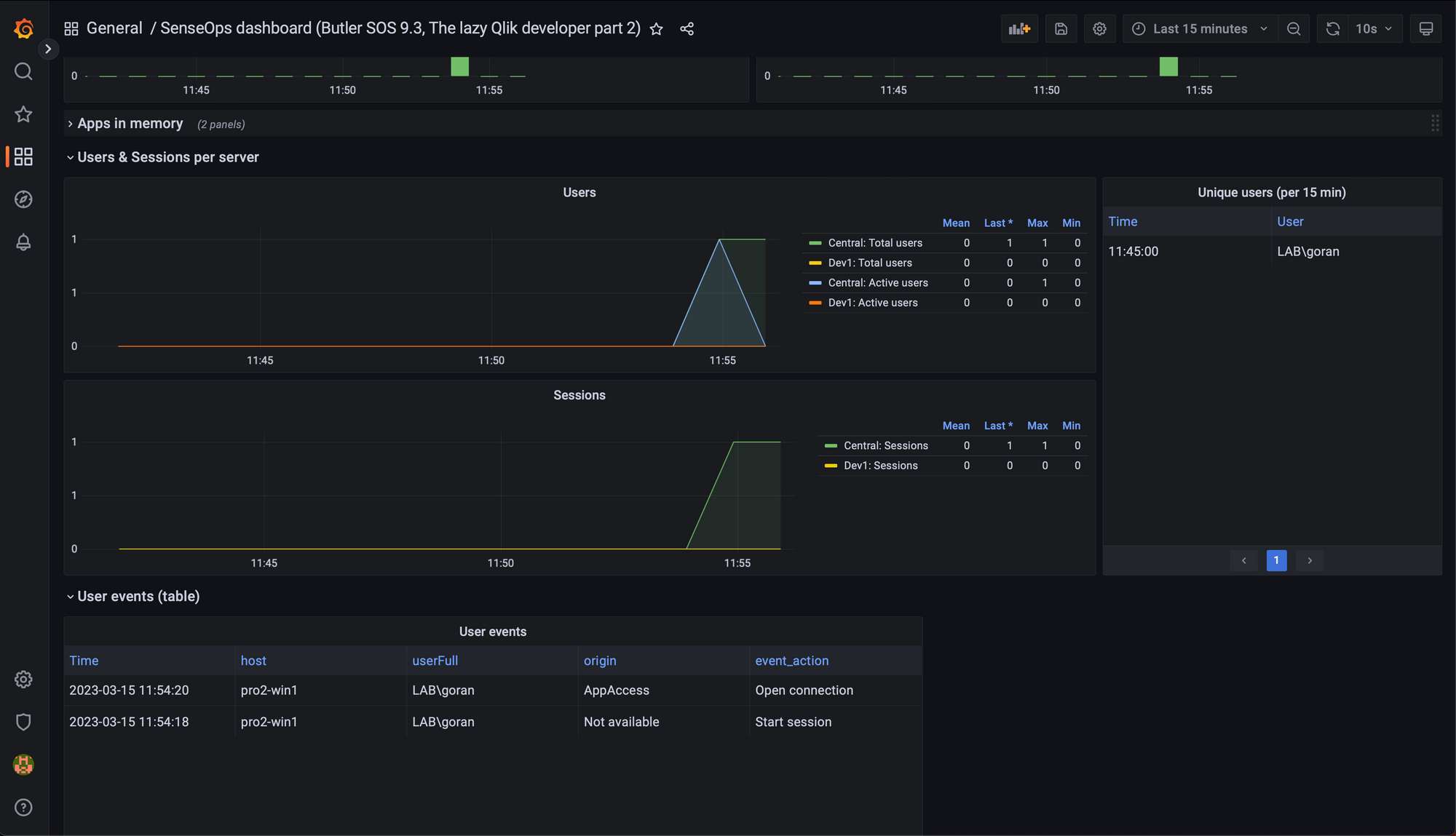Sort Sessions legend by Min
This screenshot has height=836, width=1456.
tap(1071, 426)
